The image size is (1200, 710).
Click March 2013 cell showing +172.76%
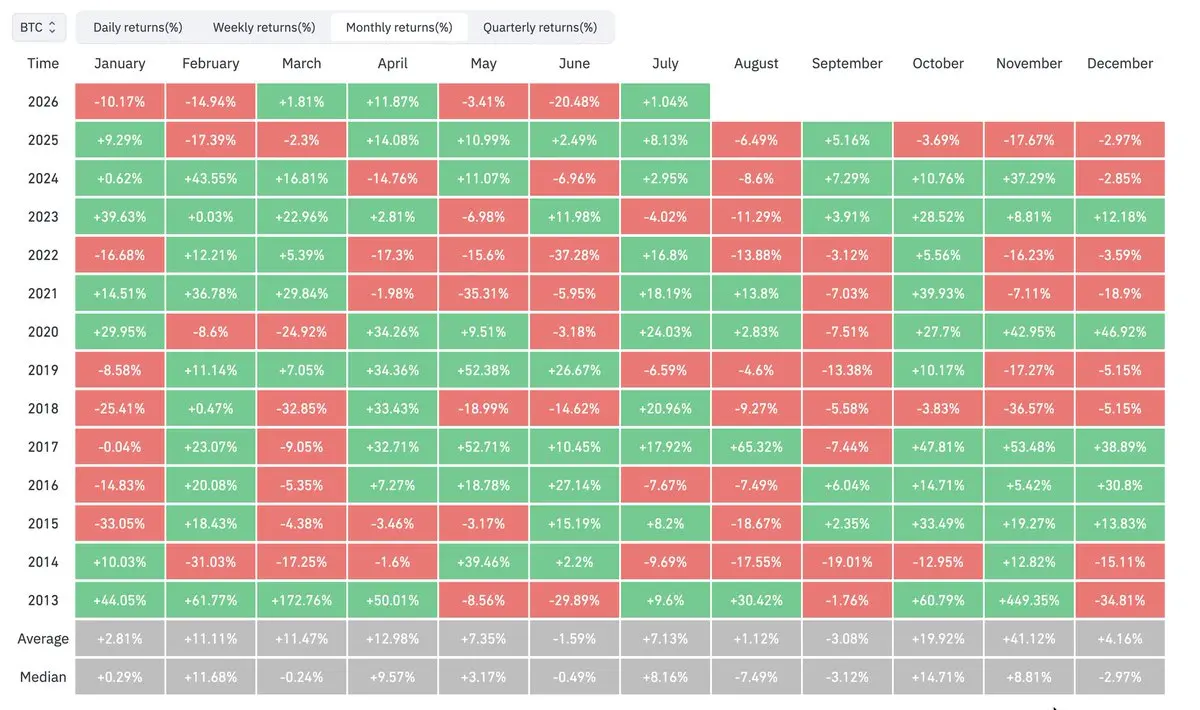[302, 601]
